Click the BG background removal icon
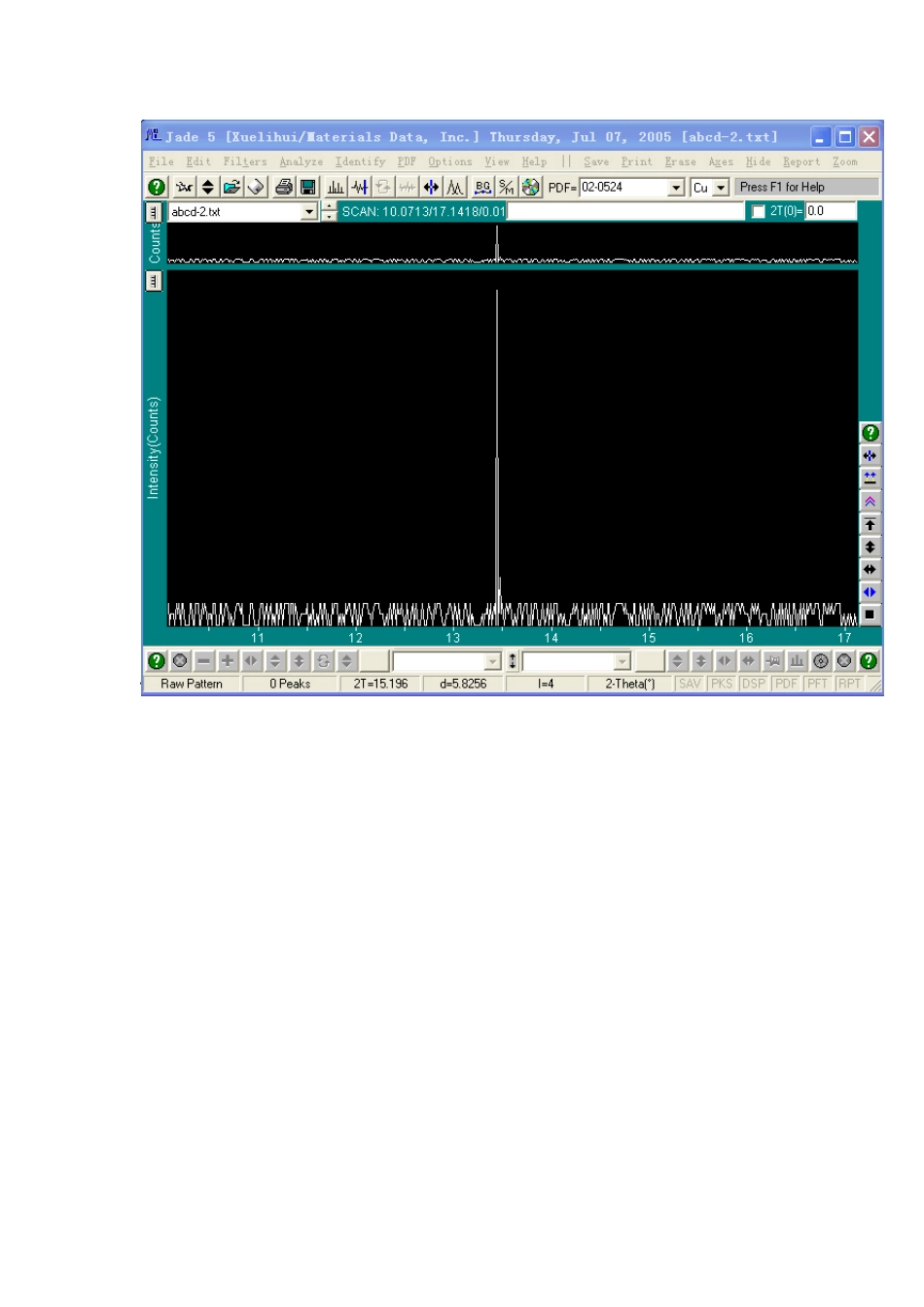 (482, 187)
